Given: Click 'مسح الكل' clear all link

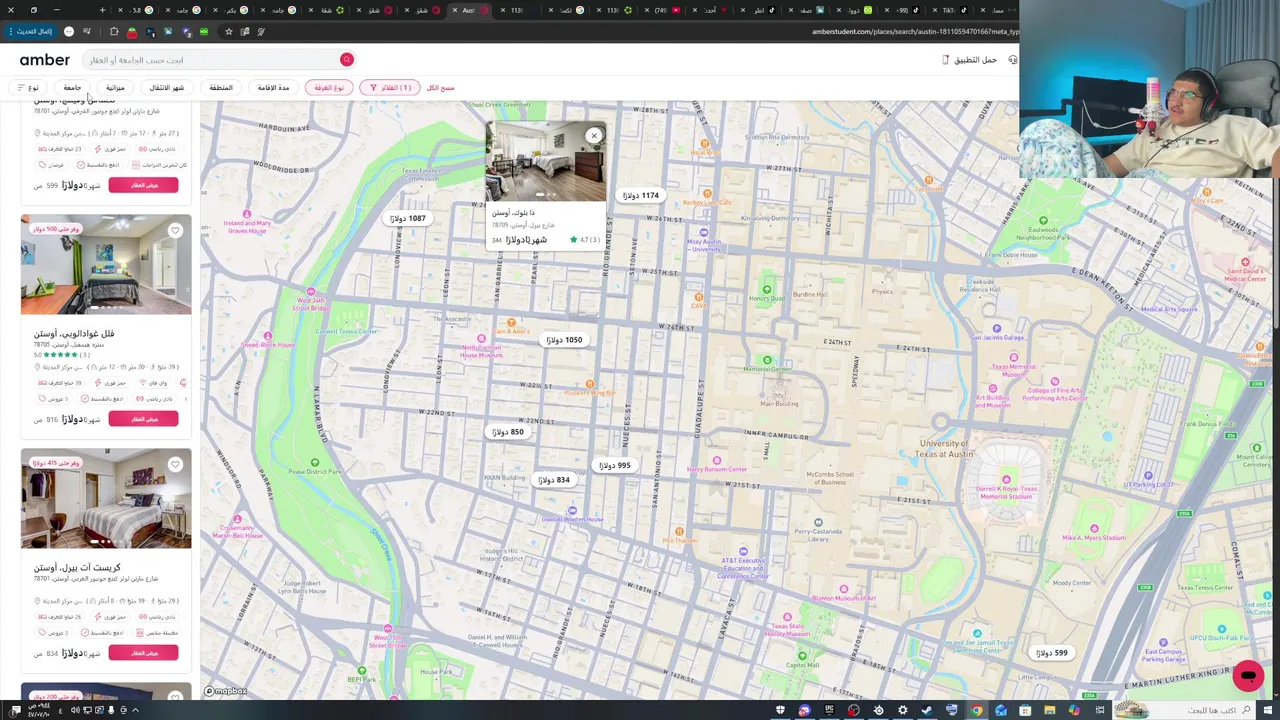Looking at the screenshot, I should coord(440,88).
